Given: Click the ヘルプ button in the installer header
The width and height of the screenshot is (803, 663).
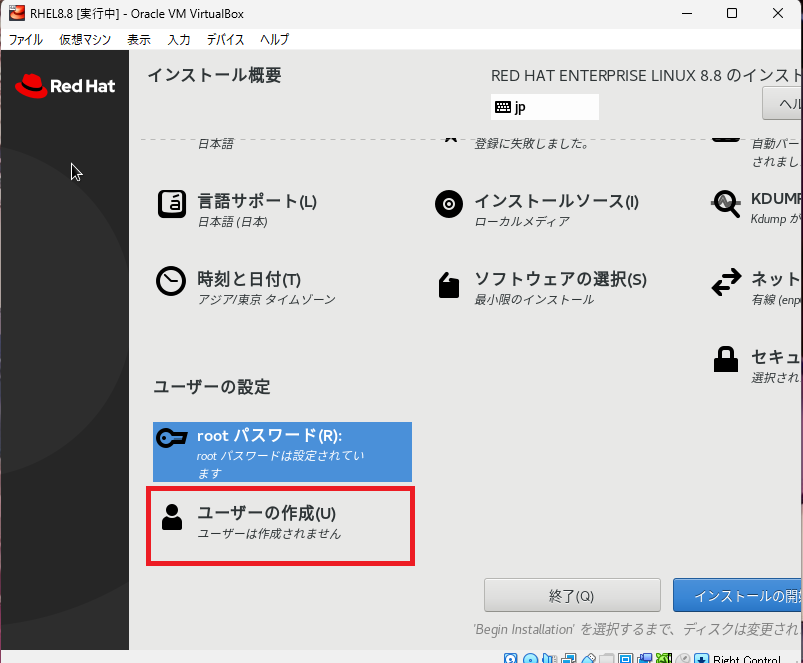Looking at the screenshot, I should (782, 104).
